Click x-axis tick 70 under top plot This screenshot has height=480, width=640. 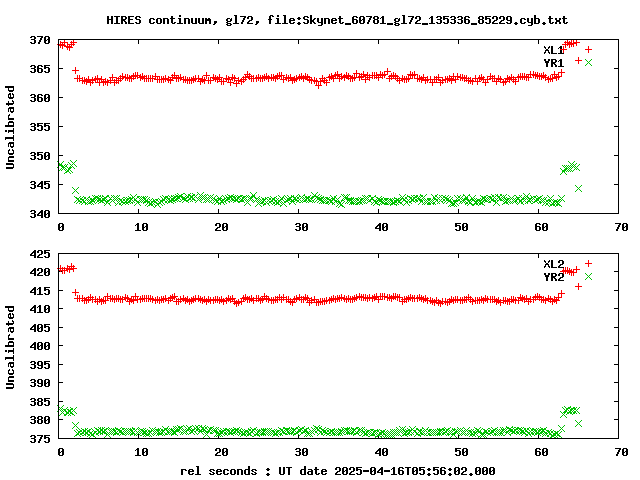(x=621, y=227)
